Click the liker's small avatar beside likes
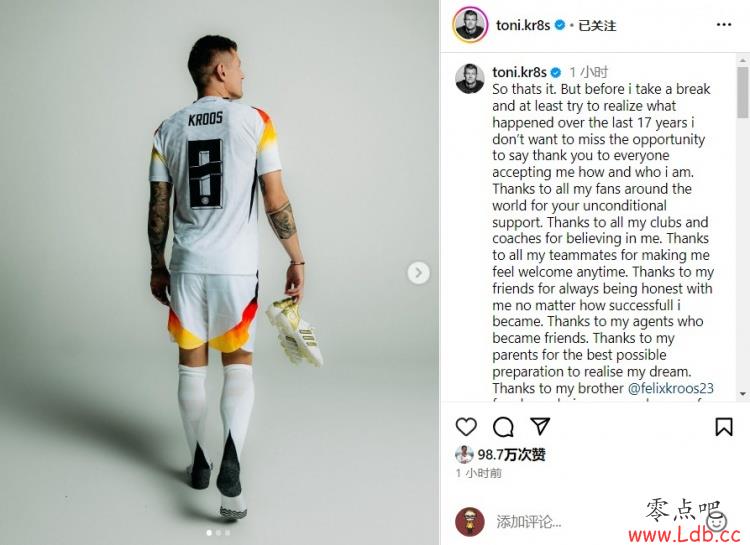The image size is (750, 545). (x=464, y=455)
